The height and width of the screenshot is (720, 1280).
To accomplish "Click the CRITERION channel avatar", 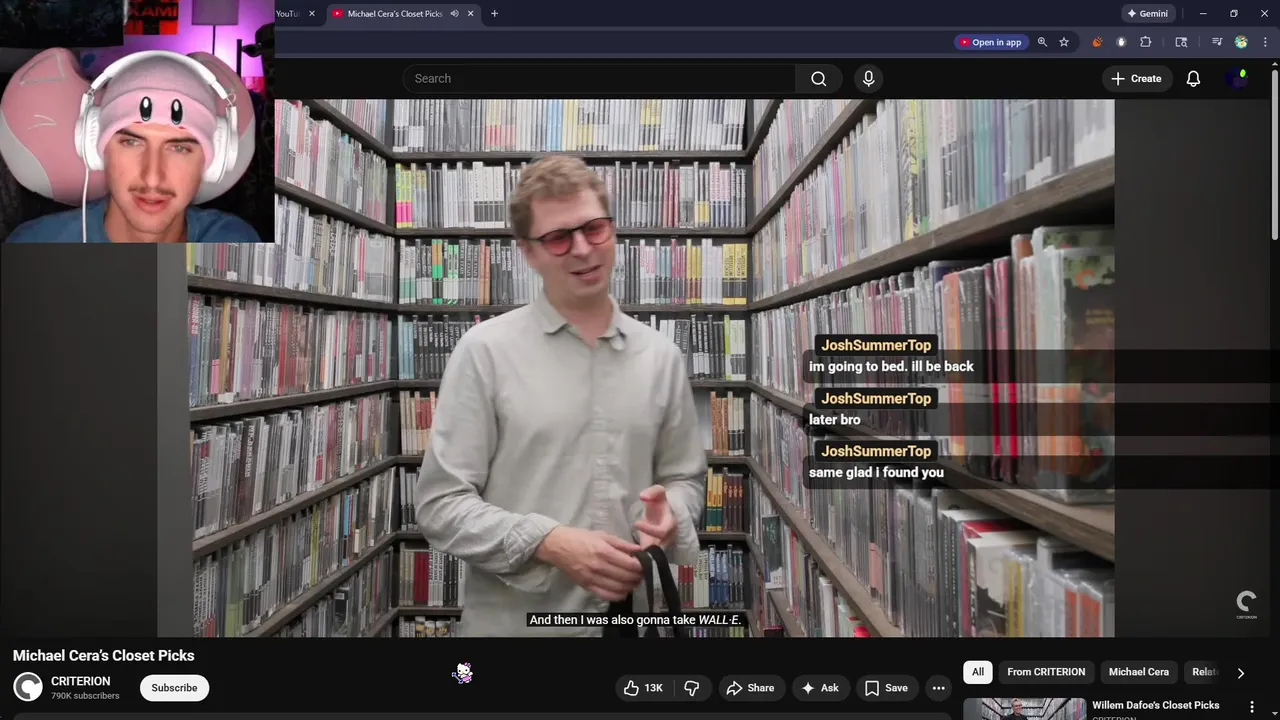I will click(x=28, y=687).
